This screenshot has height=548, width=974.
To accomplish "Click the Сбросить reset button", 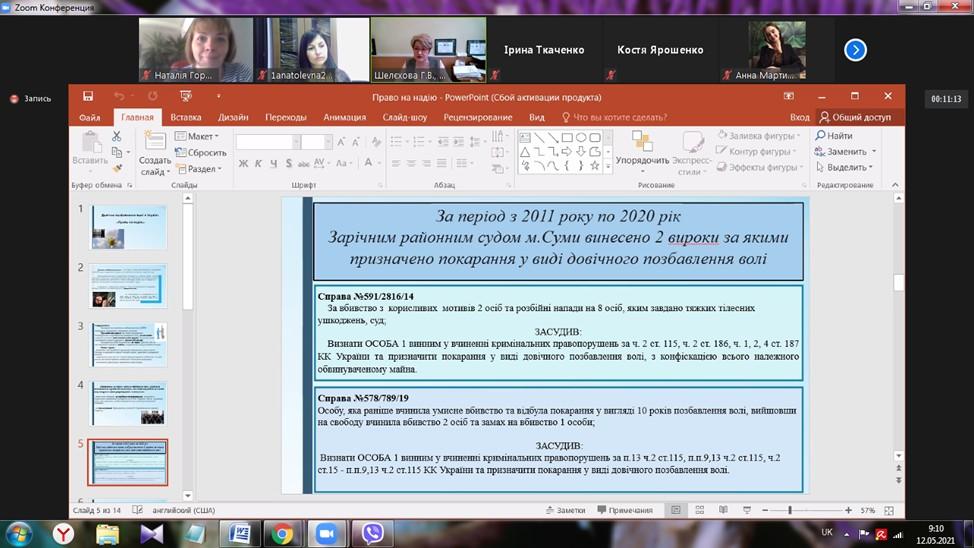I will pos(201,153).
